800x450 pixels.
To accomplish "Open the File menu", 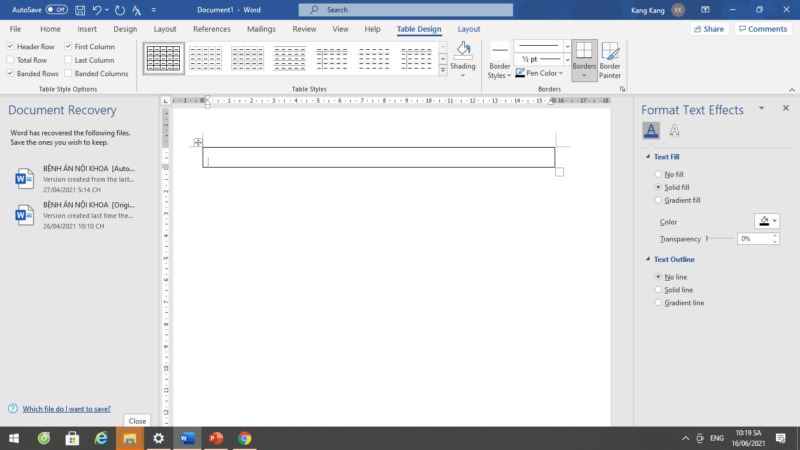I will click(15, 29).
